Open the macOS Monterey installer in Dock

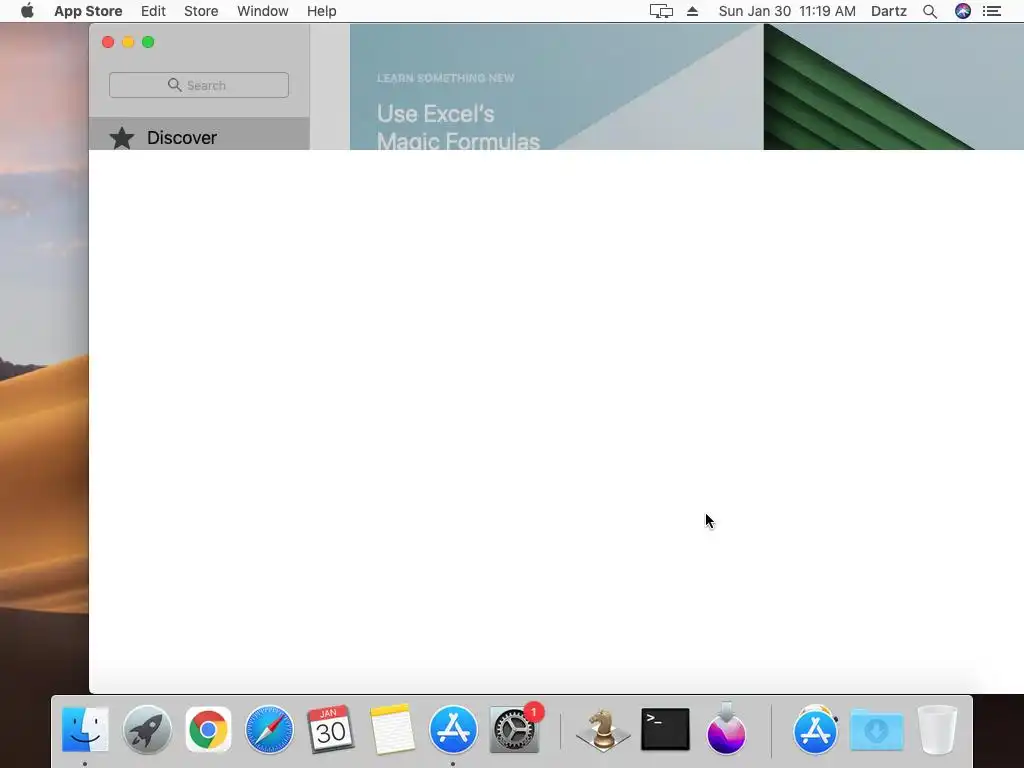726,729
